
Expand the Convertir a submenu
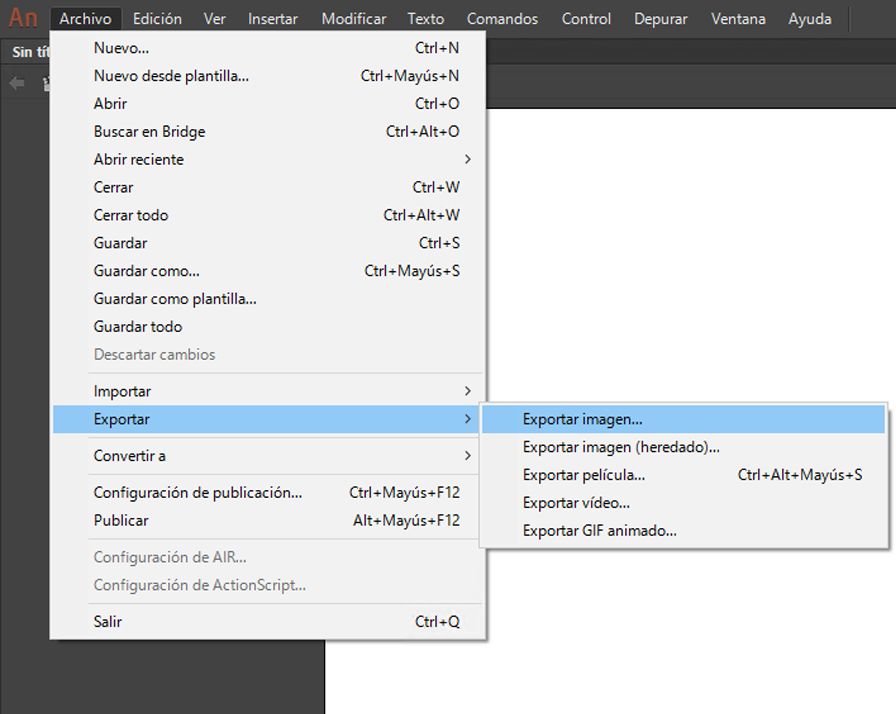(x=267, y=456)
